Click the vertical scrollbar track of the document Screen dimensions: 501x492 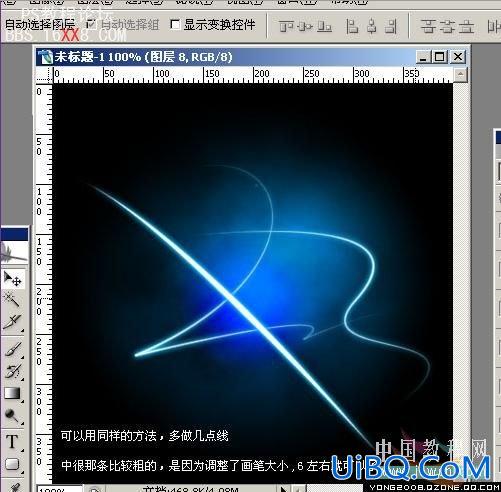pyautogui.click(x=461, y=283)
